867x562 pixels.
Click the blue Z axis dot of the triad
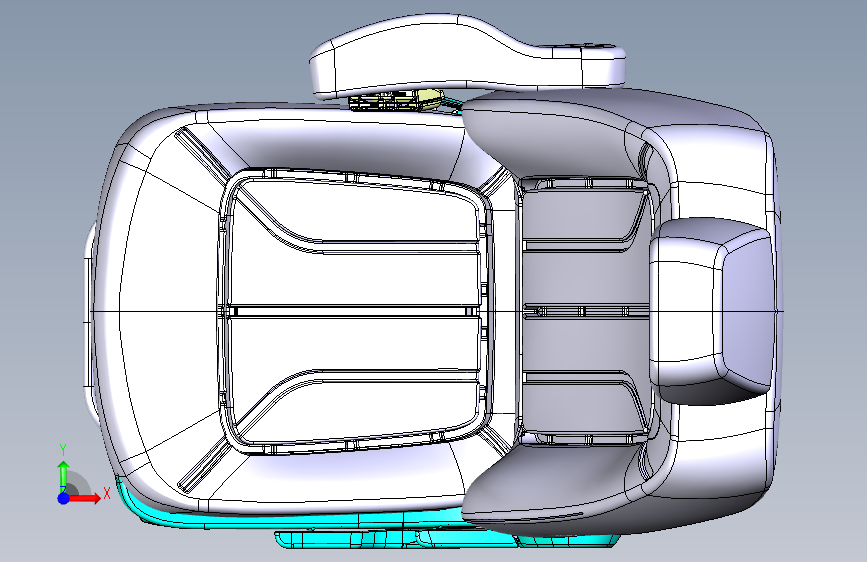[64, 498]
